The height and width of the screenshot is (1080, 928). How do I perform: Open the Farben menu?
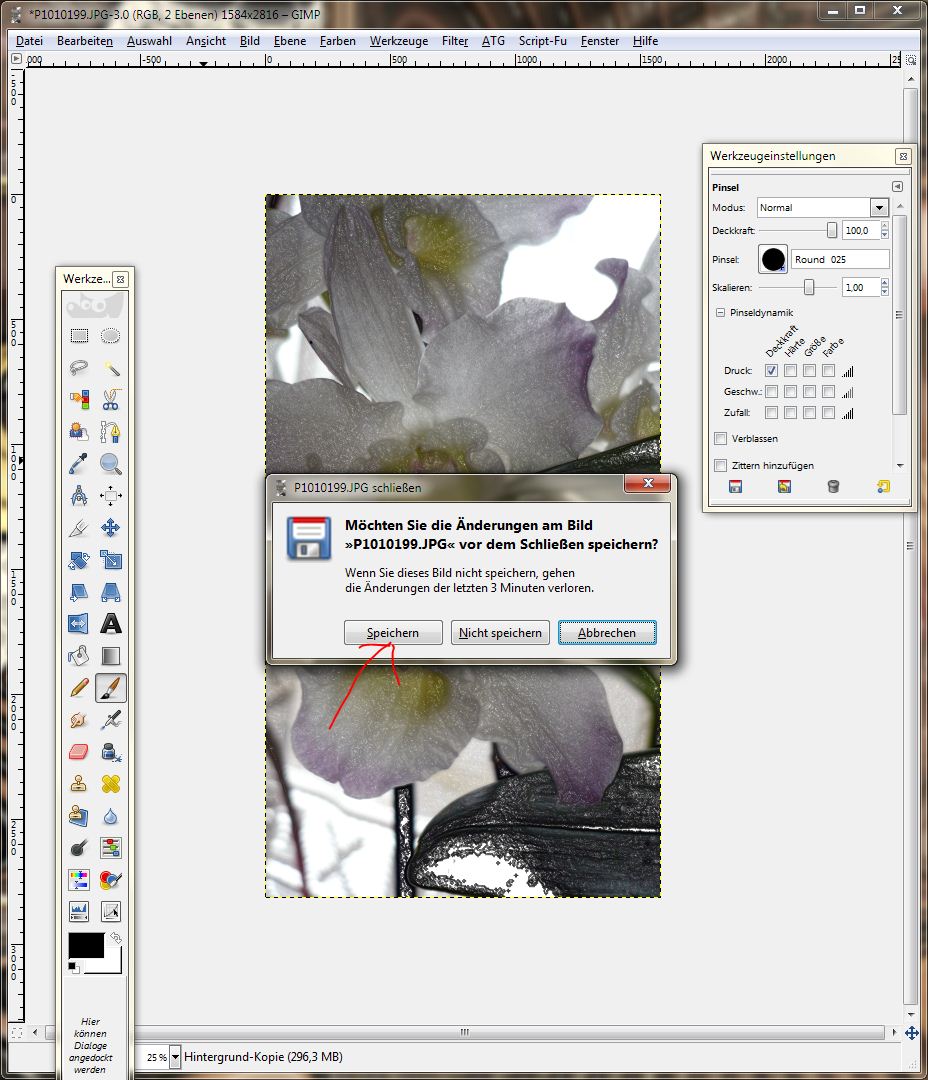(x=338, y=41)
